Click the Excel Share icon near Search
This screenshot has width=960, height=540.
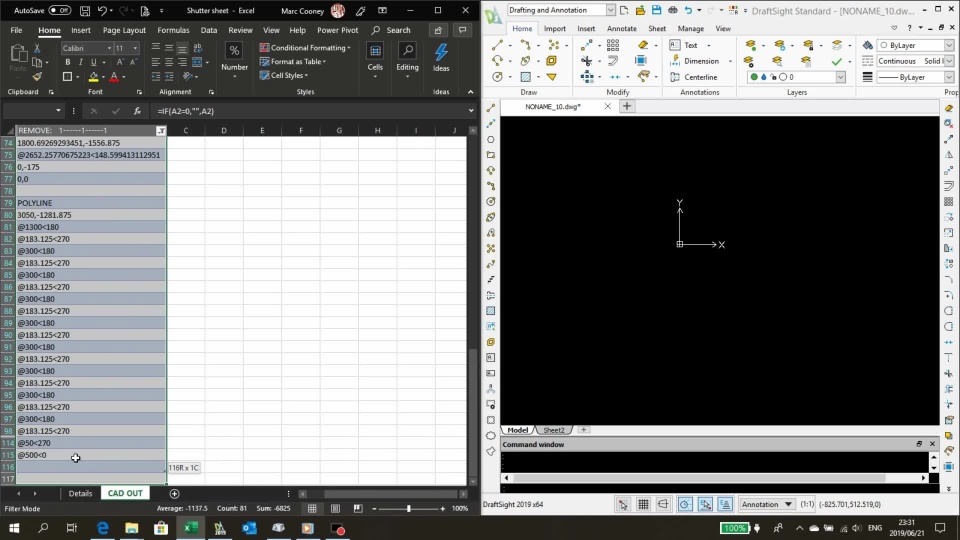point(438,30)
